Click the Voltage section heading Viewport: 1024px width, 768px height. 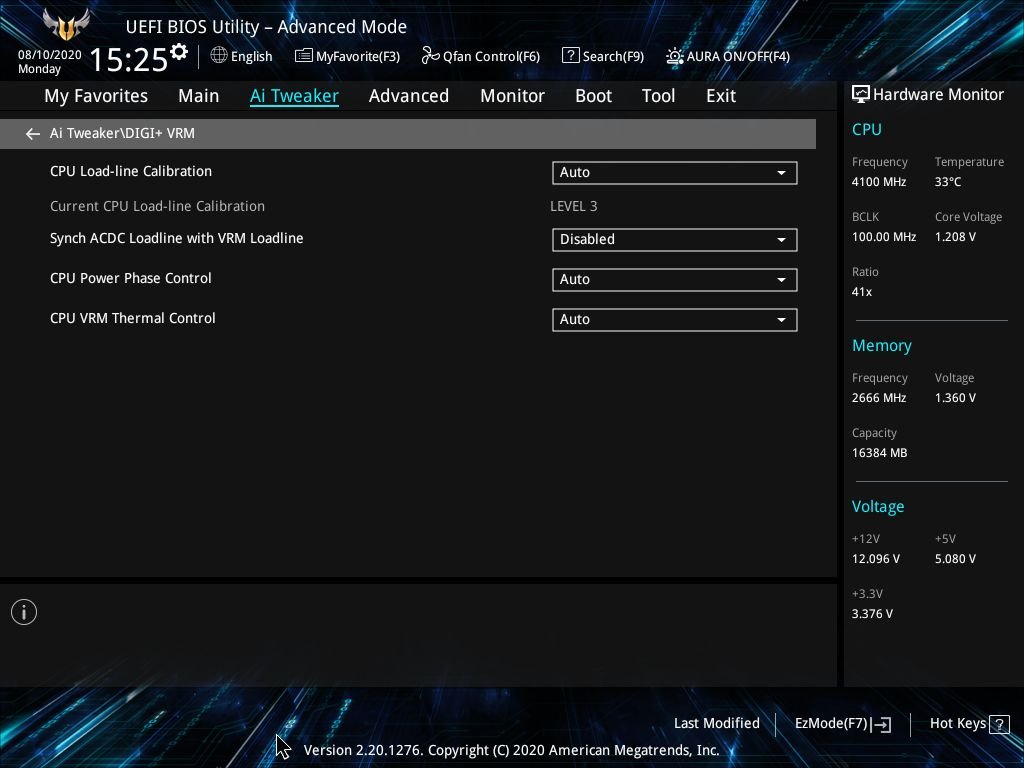click(878, 507)
